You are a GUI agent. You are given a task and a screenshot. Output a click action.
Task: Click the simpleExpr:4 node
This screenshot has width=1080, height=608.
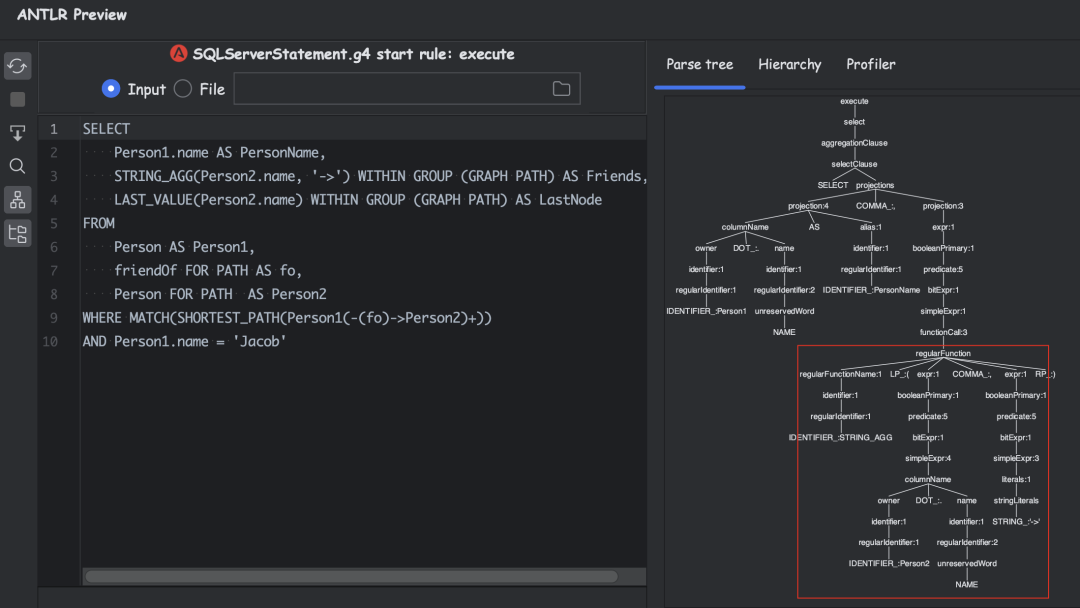point(928,459)
